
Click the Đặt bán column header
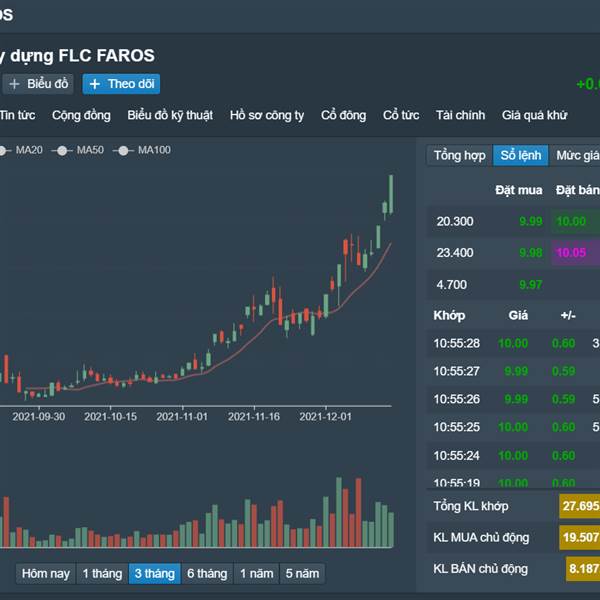point(577,190)
